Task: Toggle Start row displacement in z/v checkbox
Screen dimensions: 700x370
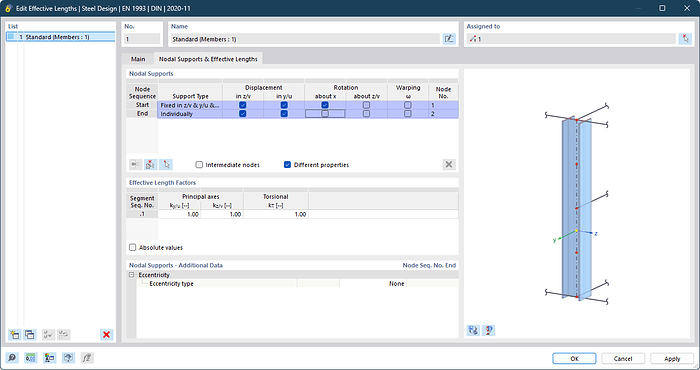Action: (x=242, y=105)
